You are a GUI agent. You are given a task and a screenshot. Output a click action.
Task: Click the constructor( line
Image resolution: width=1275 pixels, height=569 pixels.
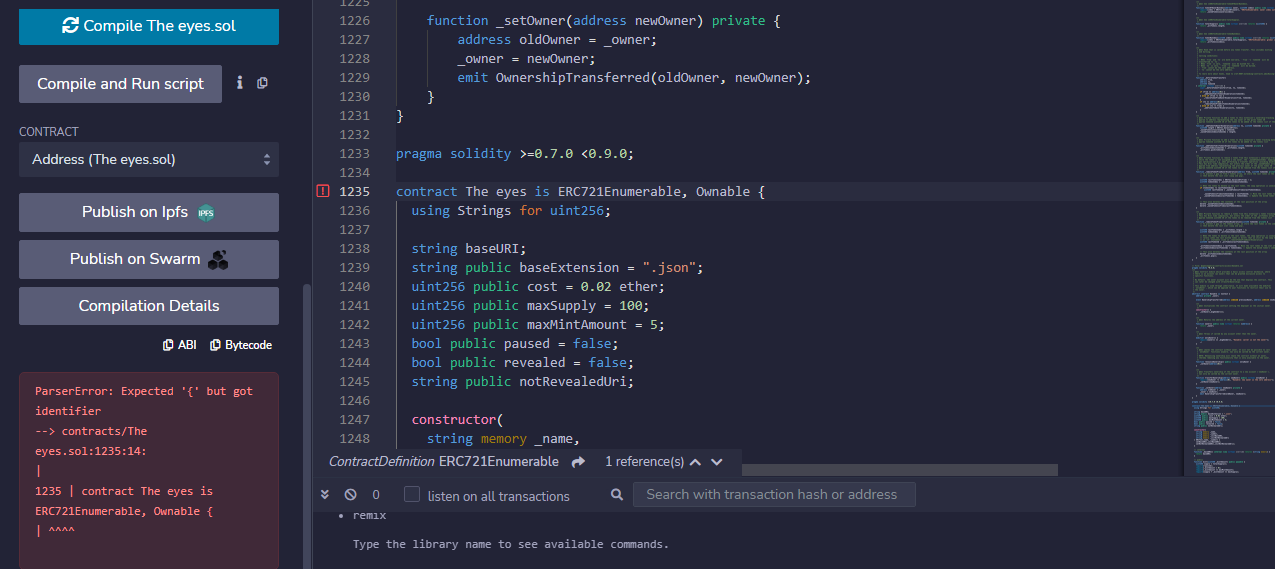click(x=458, y=419)
